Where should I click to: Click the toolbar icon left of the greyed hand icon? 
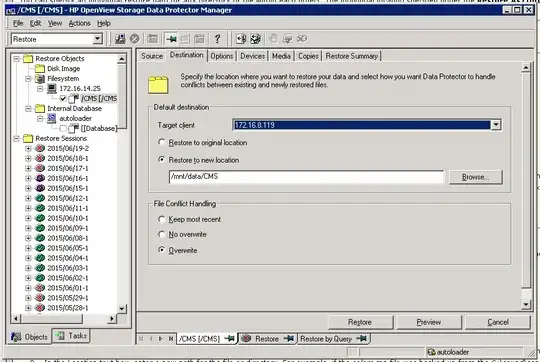point(256,39)
